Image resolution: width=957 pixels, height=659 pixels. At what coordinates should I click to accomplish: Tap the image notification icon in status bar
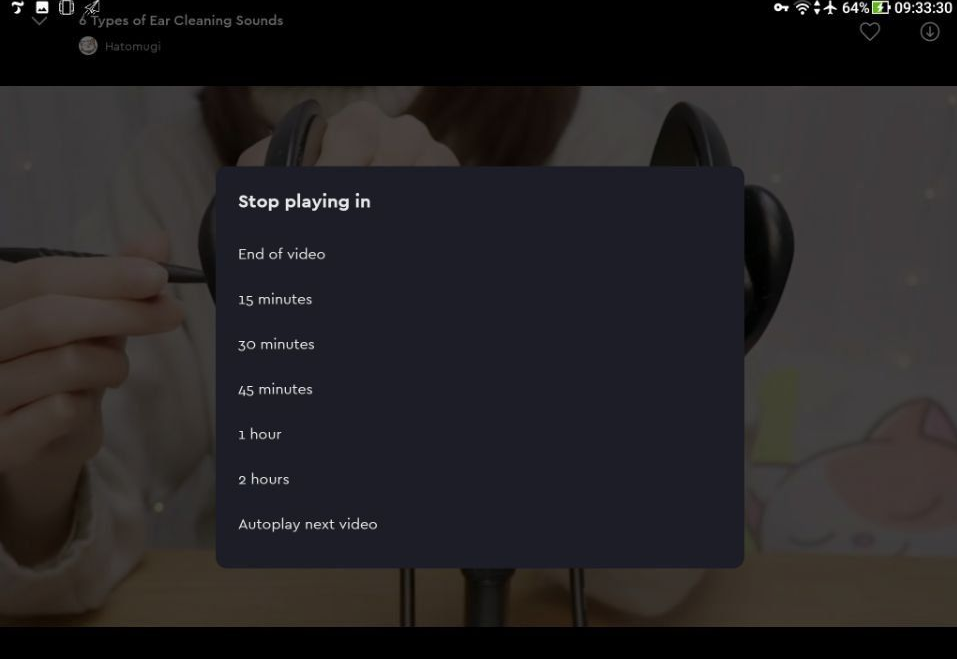point(42,8)
